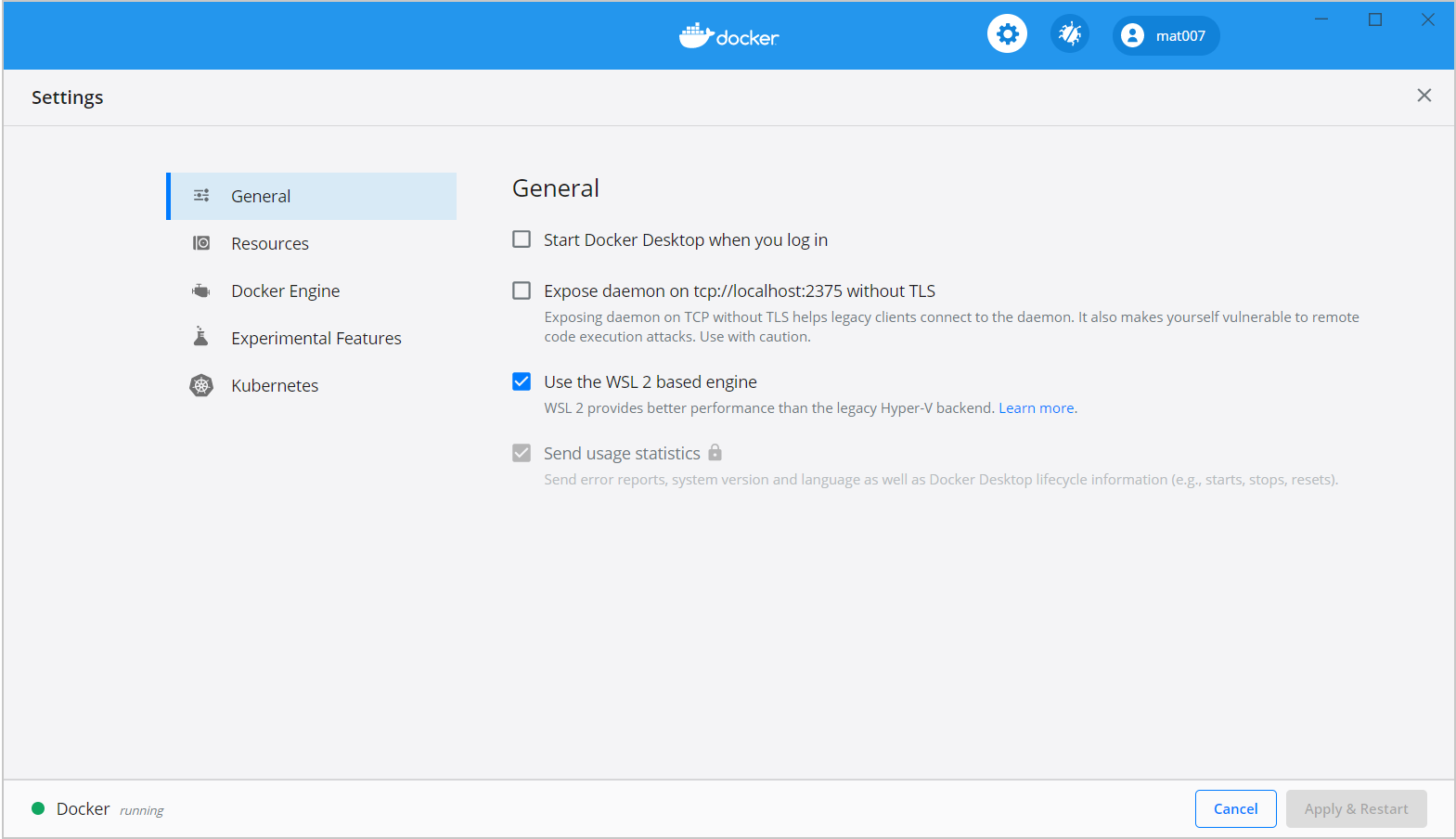
Task: Click the Docker Engine whale icon
Action: pos(200,290)
